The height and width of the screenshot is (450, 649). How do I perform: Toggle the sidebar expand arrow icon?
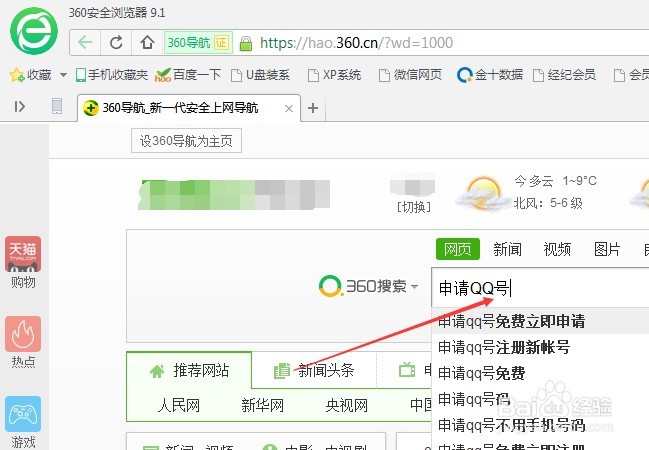click(19, 107)
